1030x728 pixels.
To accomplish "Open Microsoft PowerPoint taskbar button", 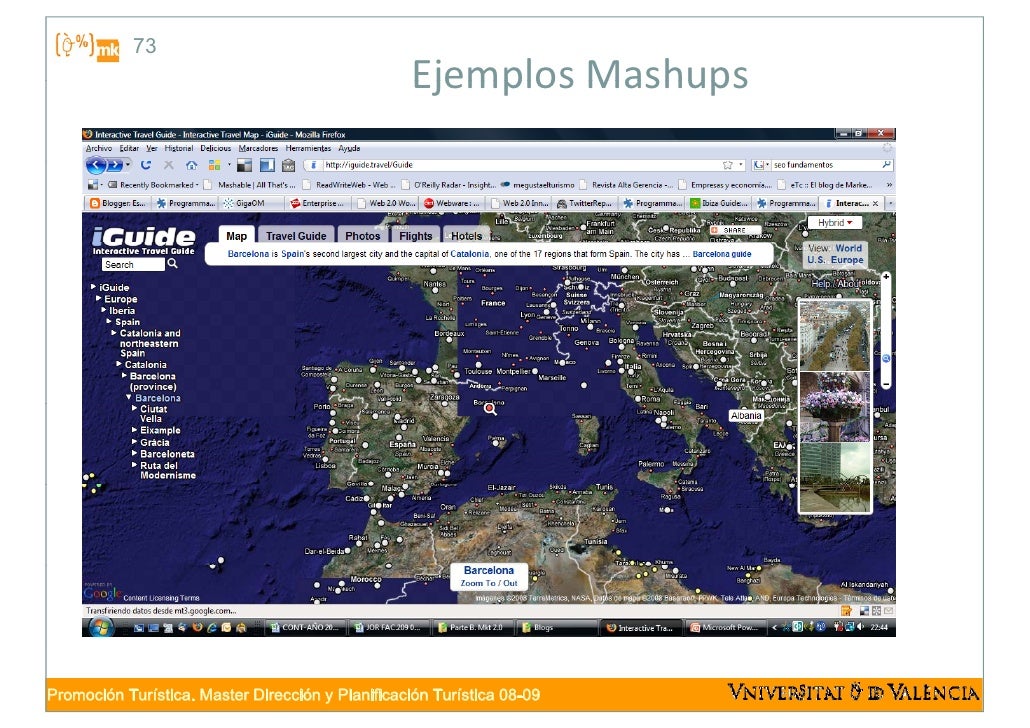I will pos(725,627).
